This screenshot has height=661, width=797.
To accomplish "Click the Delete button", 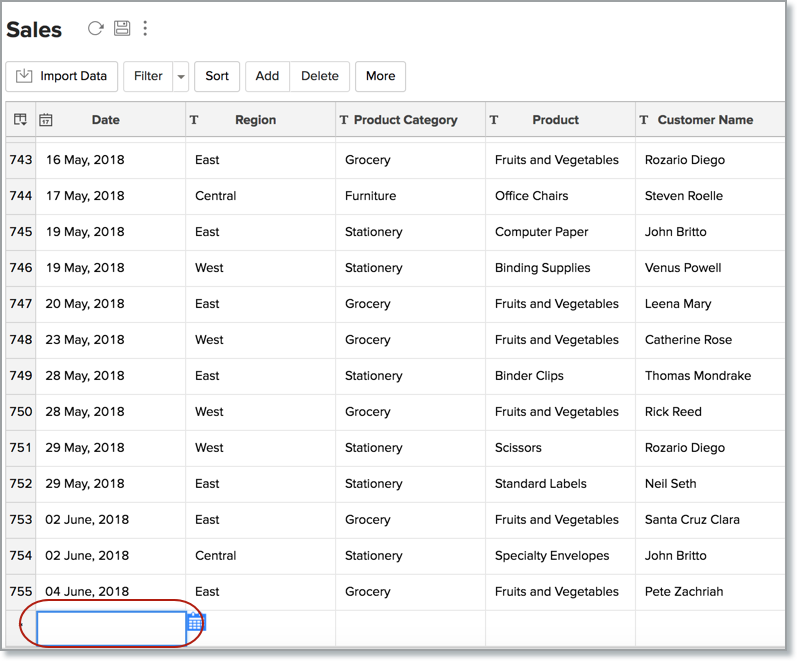I will click(320, 76).
